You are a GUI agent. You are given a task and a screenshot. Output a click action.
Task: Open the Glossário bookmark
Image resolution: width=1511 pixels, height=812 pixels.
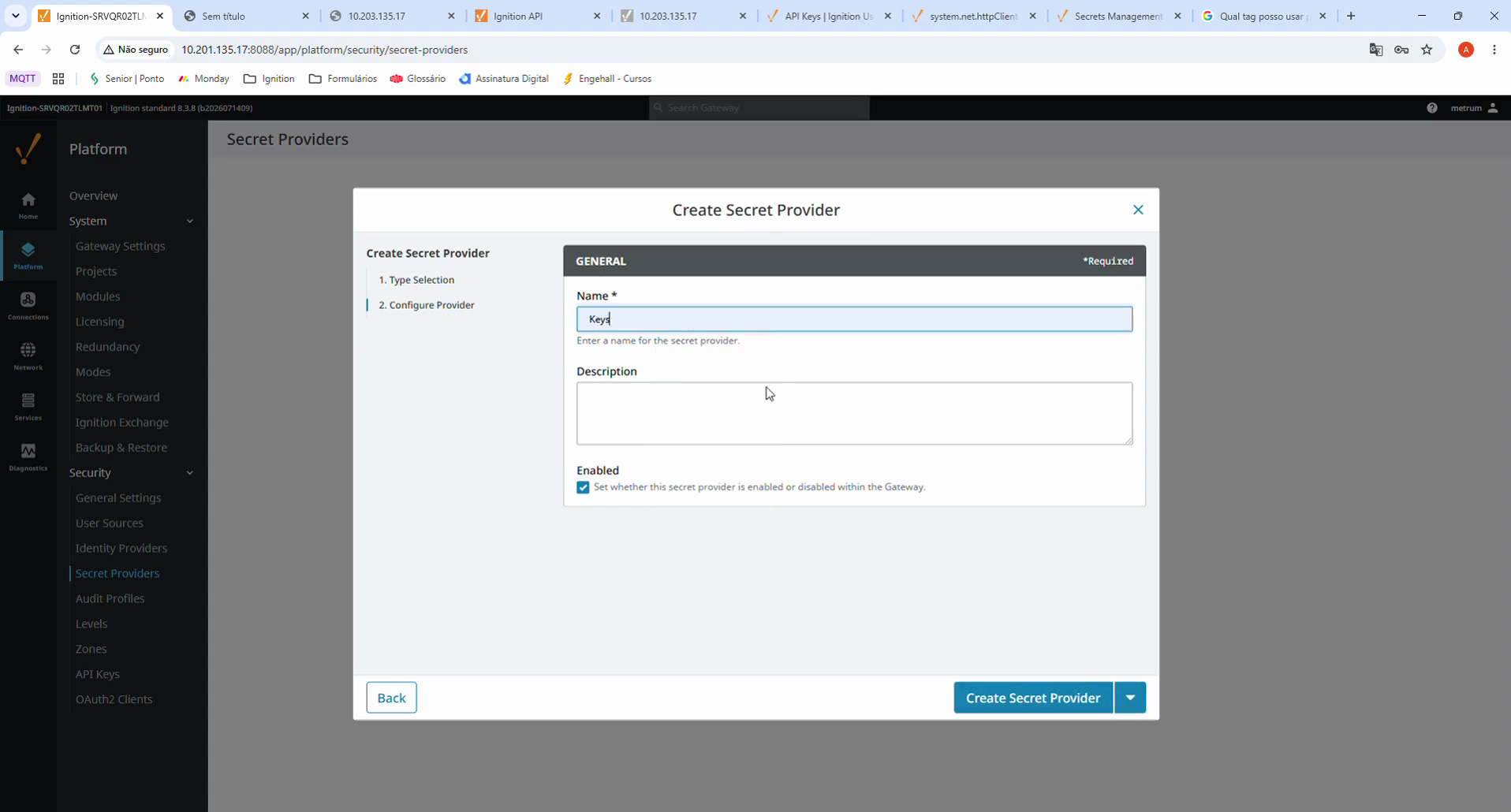(418, 79)
